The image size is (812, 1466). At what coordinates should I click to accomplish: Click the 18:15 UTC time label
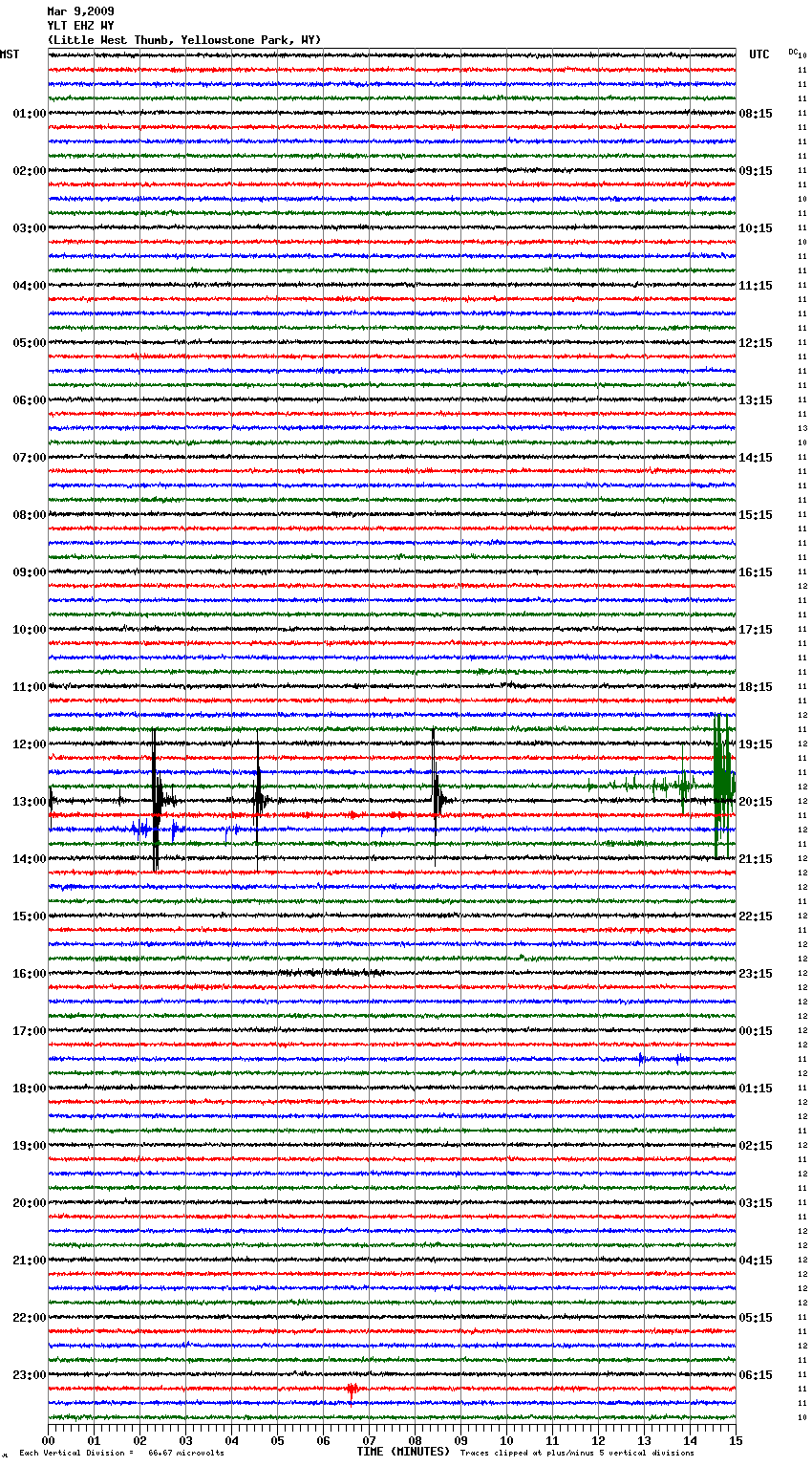[756, 687]
